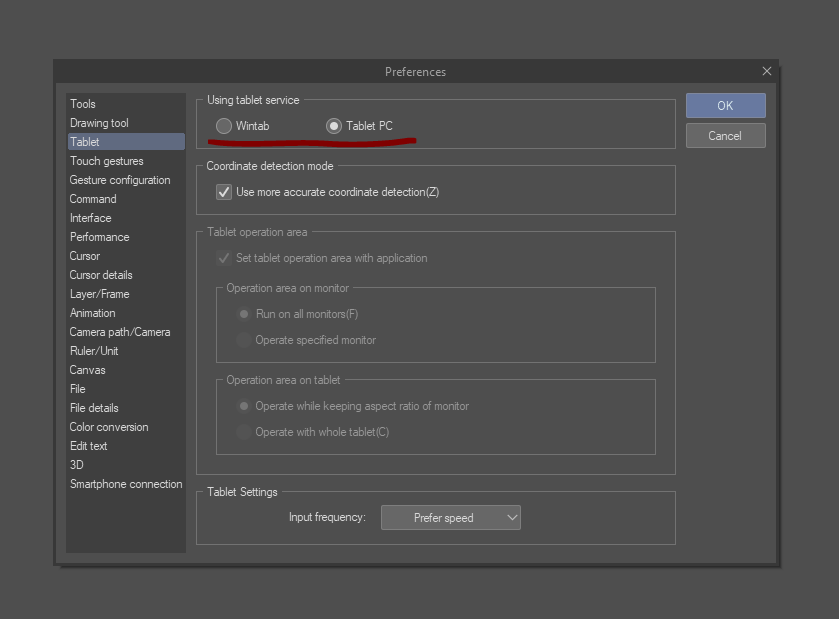Go to Camera path/Camera settings
This screenshot has height=619, width=839.
coord(120,332)
